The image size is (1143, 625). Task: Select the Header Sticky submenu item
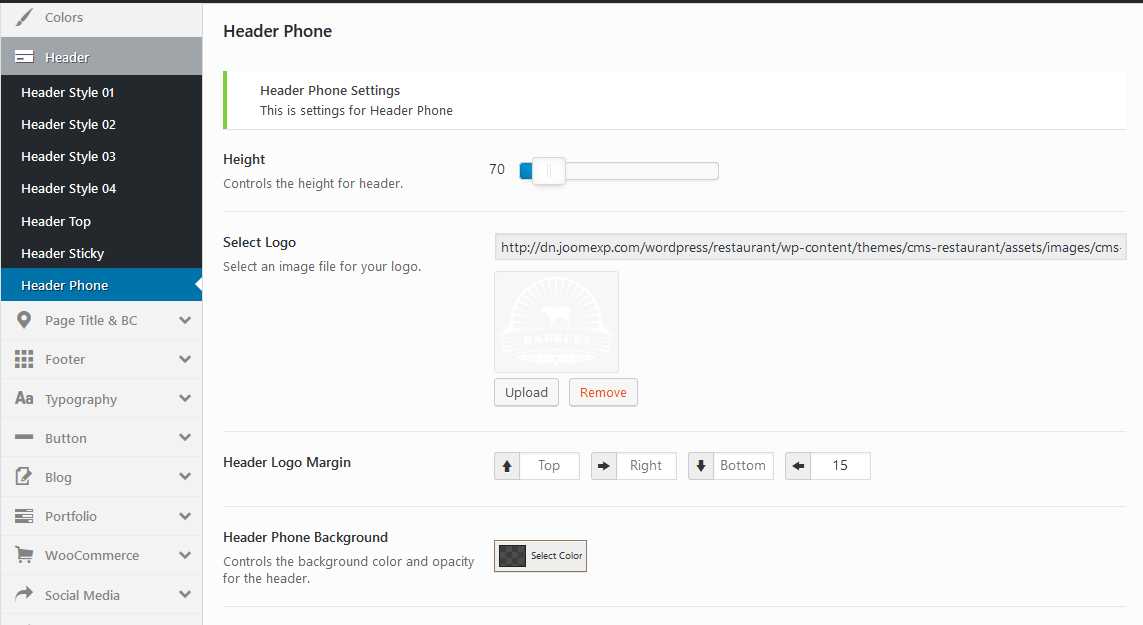click(62, 253)
